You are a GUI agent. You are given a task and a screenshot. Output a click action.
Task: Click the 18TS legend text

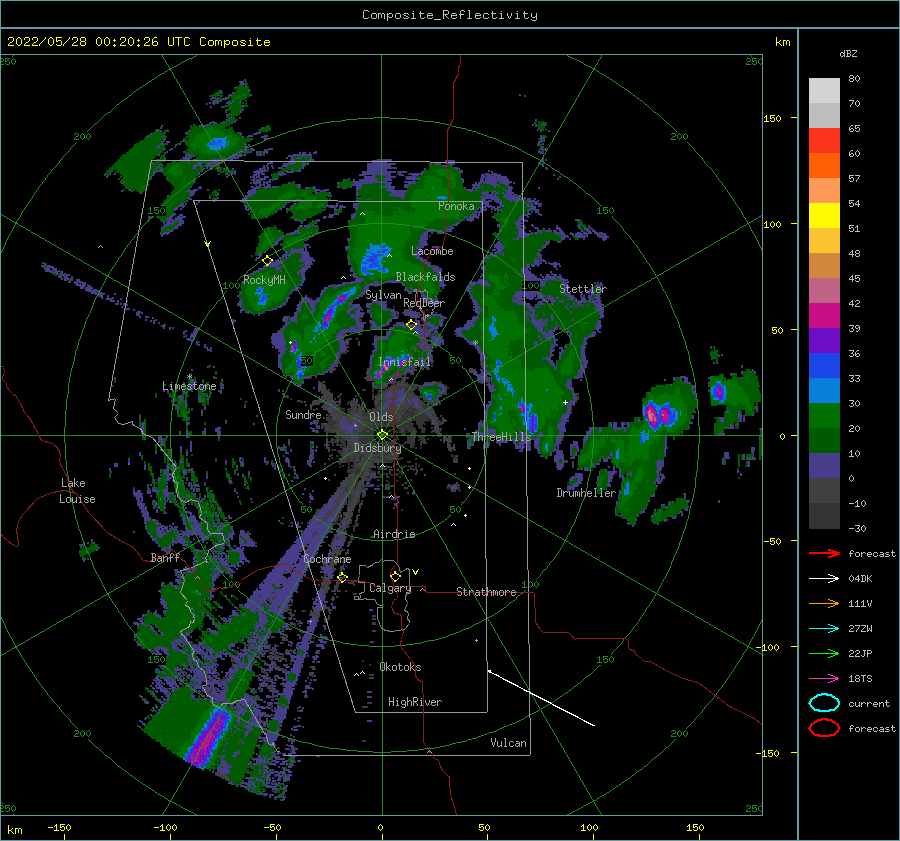click(860, 679)
